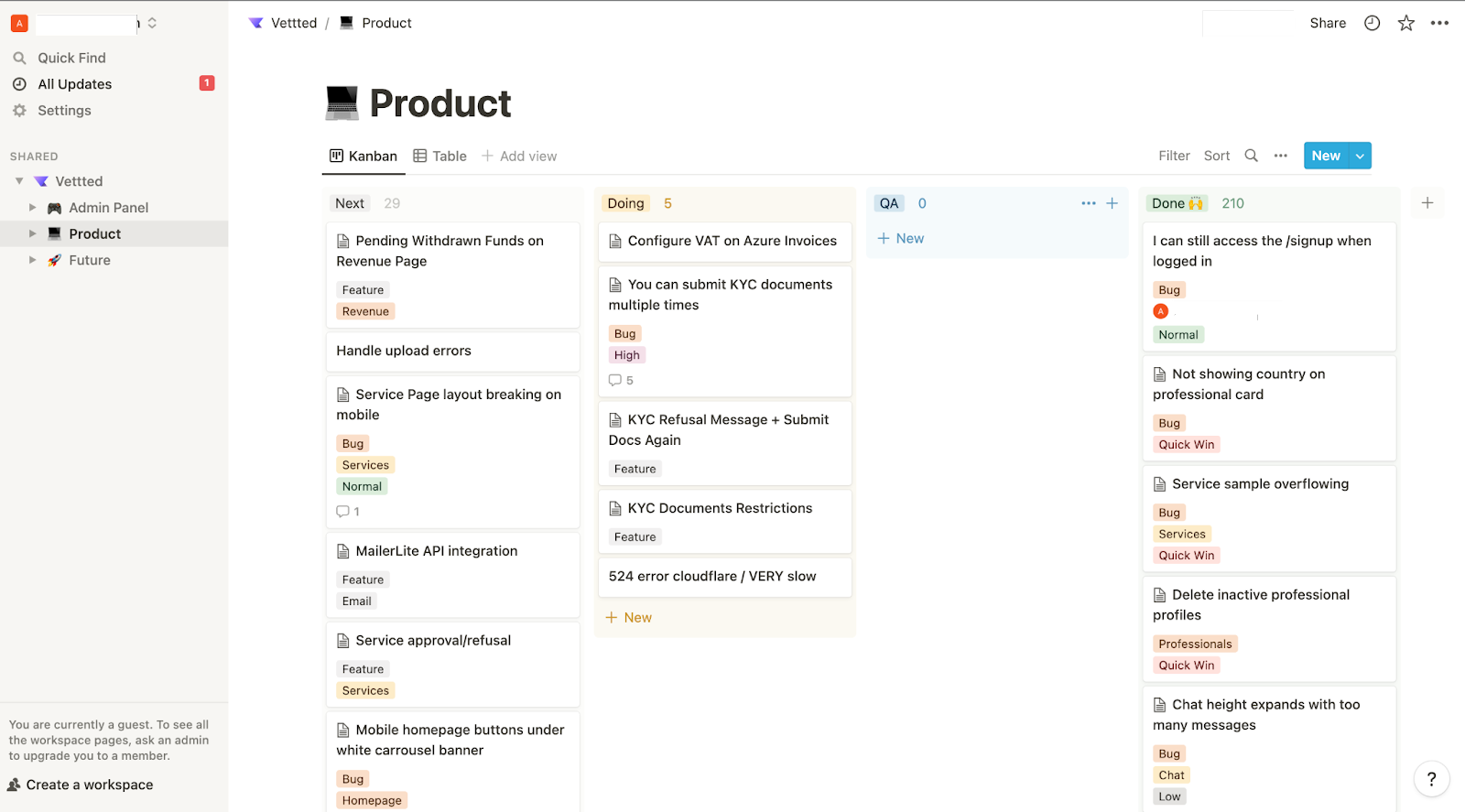1465x812 pixels.
Task: Open the Settings gear icon
Action: click(x=19, y=111)
